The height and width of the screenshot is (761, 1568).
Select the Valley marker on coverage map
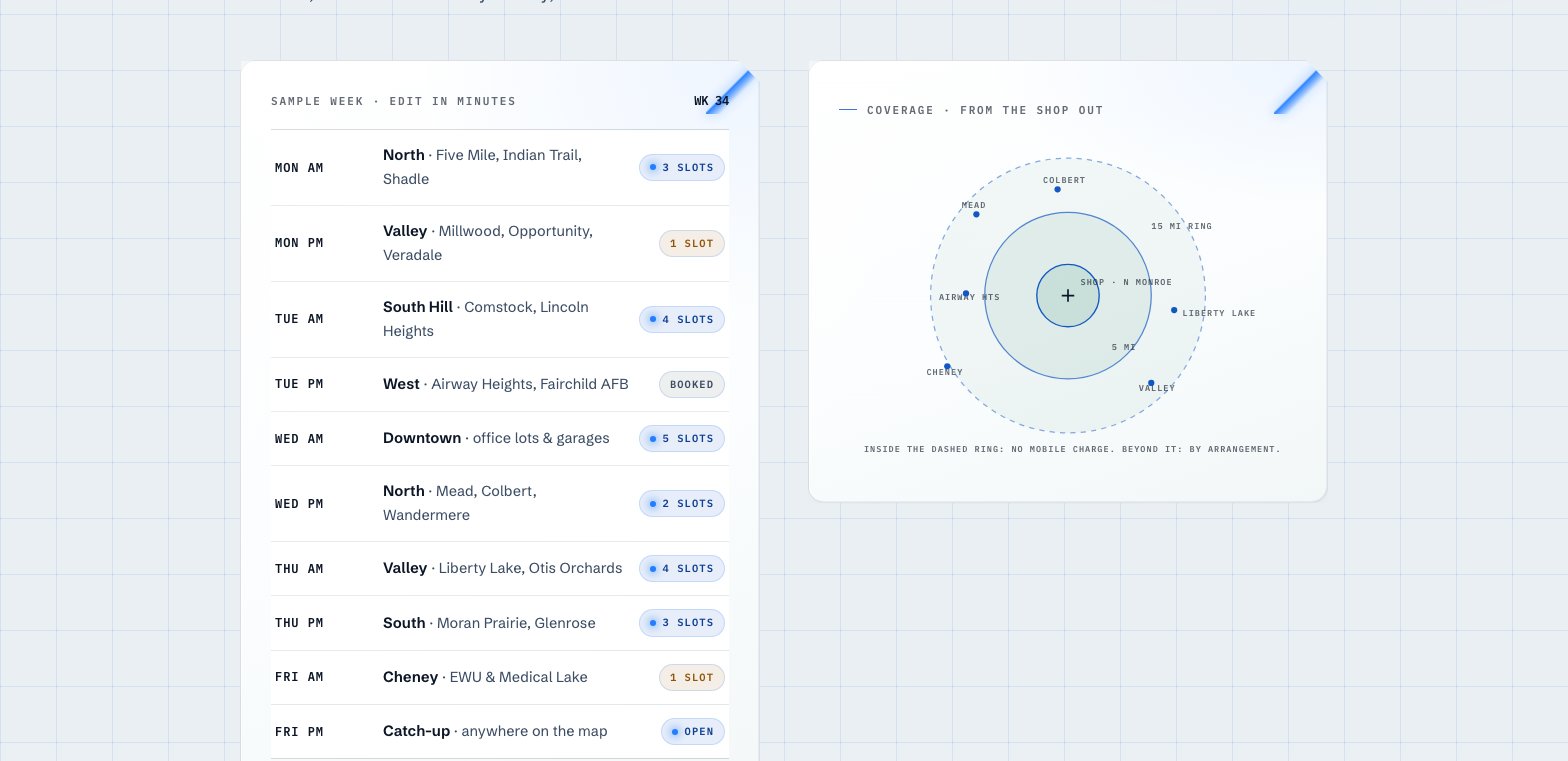pyautogui.click(x=1151, y=383)
